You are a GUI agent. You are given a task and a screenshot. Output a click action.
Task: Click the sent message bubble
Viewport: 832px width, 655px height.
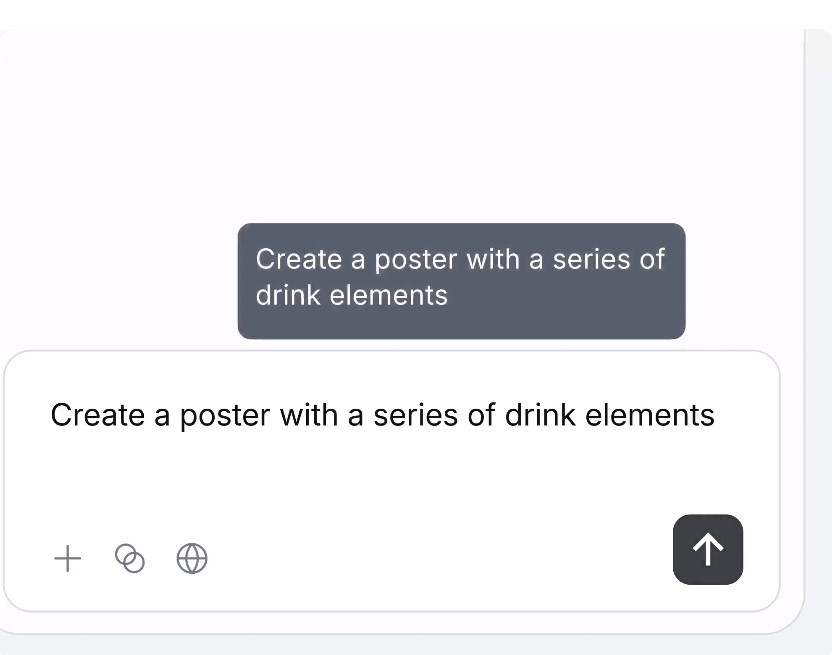coord(461,280)
